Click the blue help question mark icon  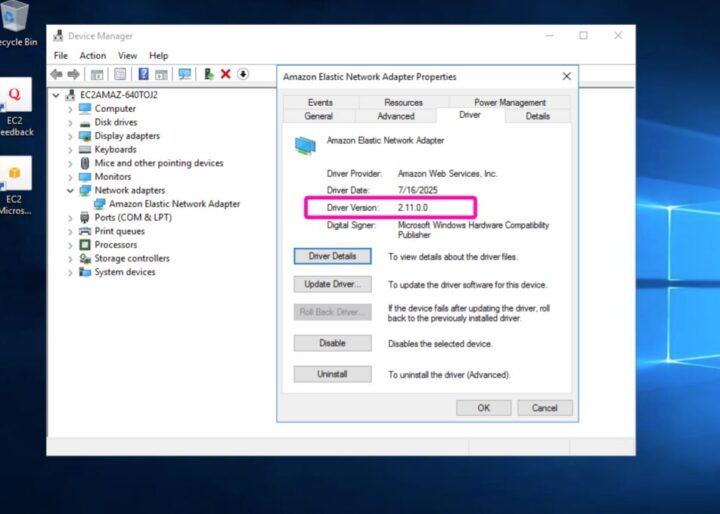pyautogui.click(x=143, y=74)
